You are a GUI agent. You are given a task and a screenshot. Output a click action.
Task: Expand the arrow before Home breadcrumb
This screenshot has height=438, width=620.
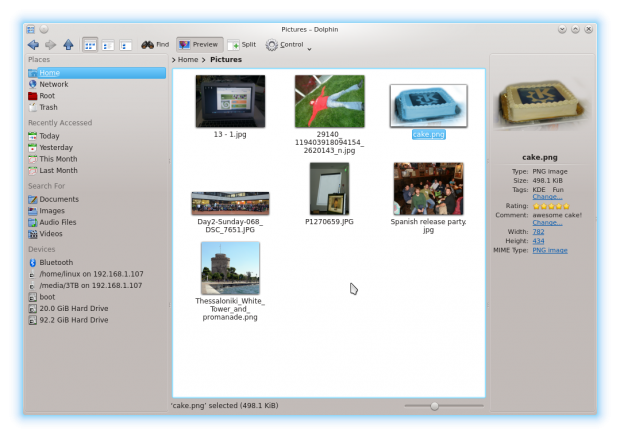point(174,60)
